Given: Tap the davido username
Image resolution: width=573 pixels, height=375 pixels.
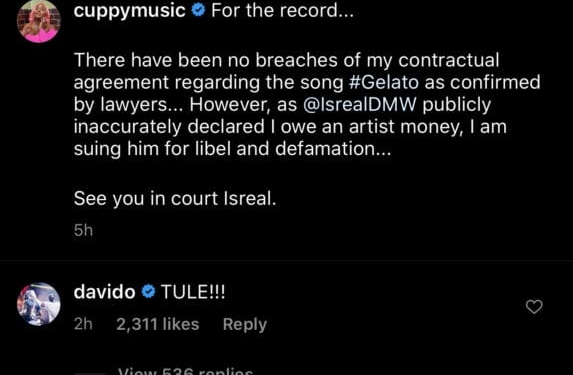Looking at the screenshot, I should pyautogui.click(x=105, y=292).
